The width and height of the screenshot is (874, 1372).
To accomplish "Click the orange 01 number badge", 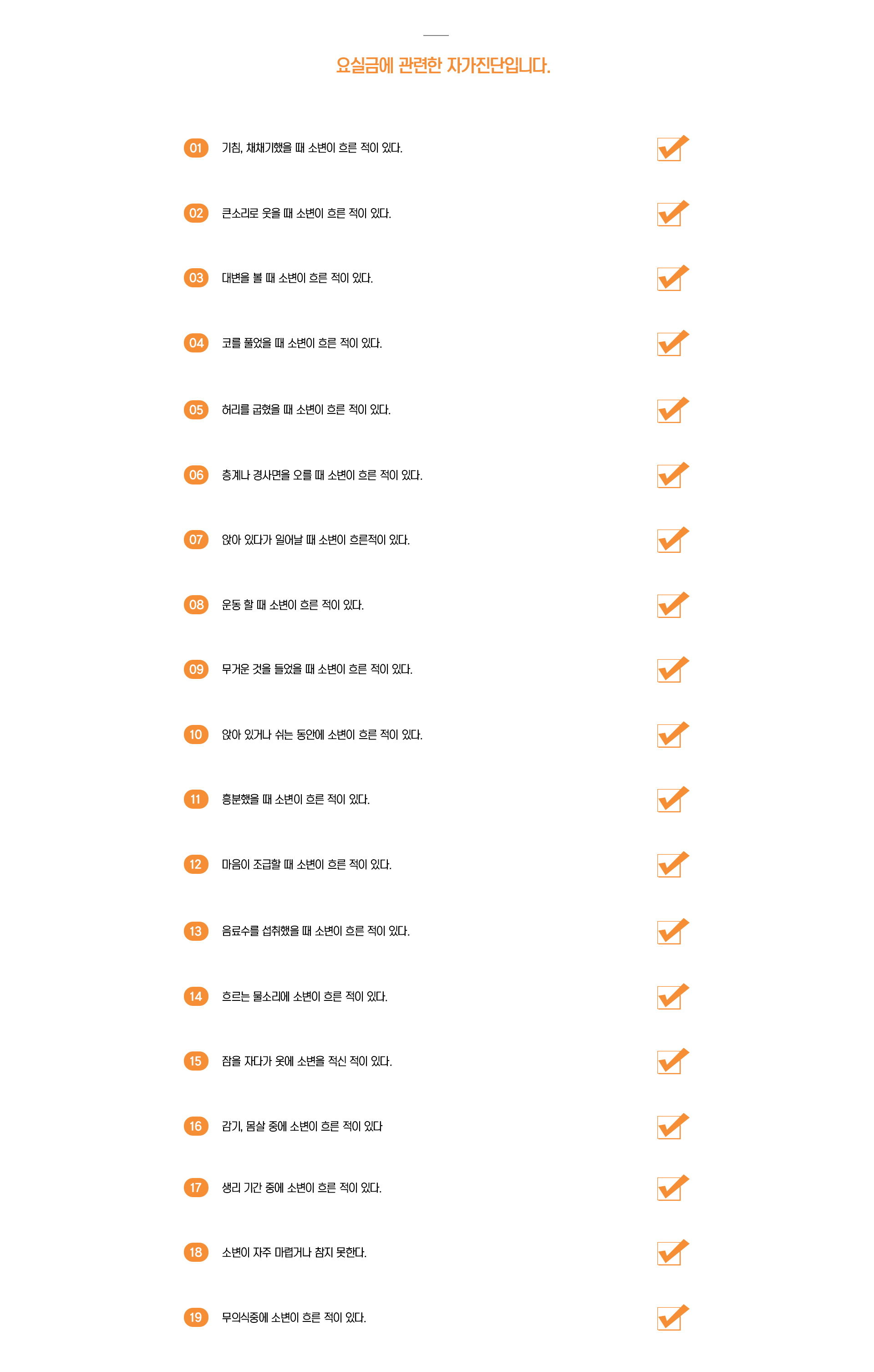I will pos(196,148).
